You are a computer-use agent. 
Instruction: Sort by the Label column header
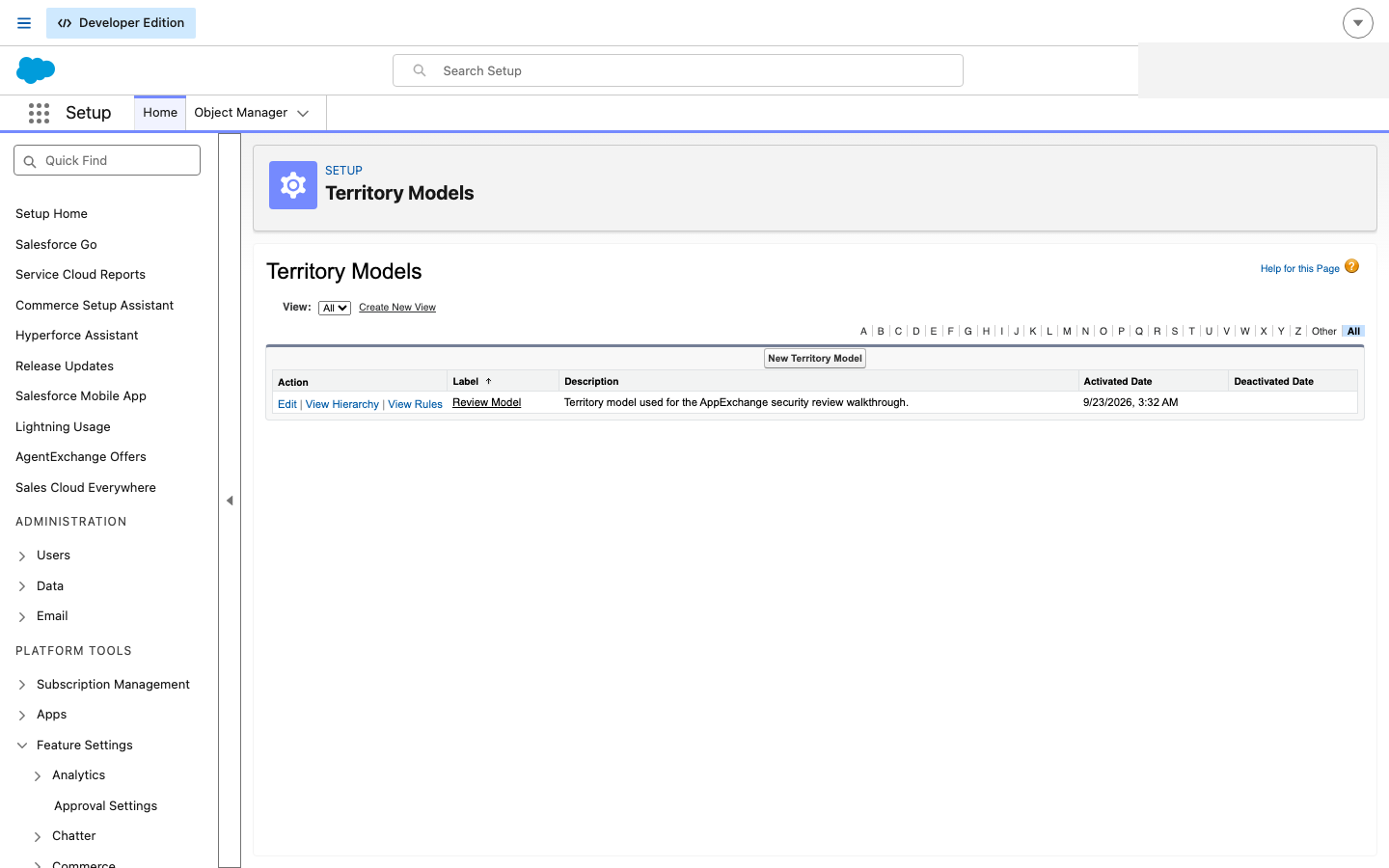coord(466,382)
